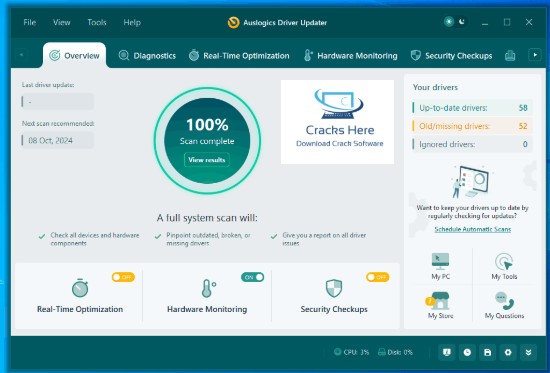The image size is (550, 373).
Task: Open the Real-Time Optimization tab
Action: coord(239,55)
